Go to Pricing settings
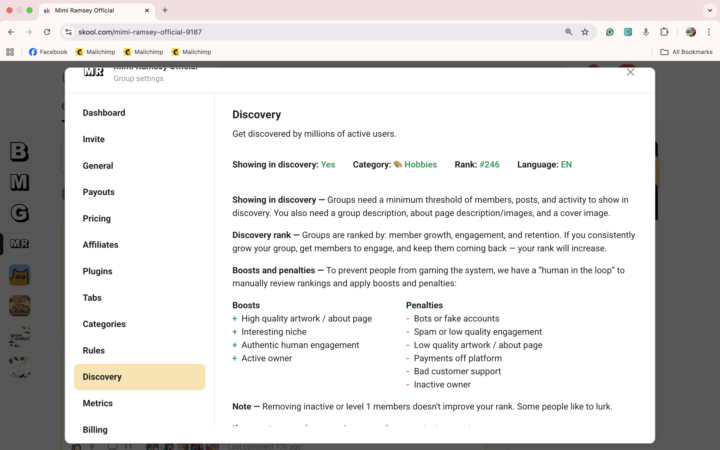Image resolution: width=720 pixels, height=450 pixels. (96, 218)
